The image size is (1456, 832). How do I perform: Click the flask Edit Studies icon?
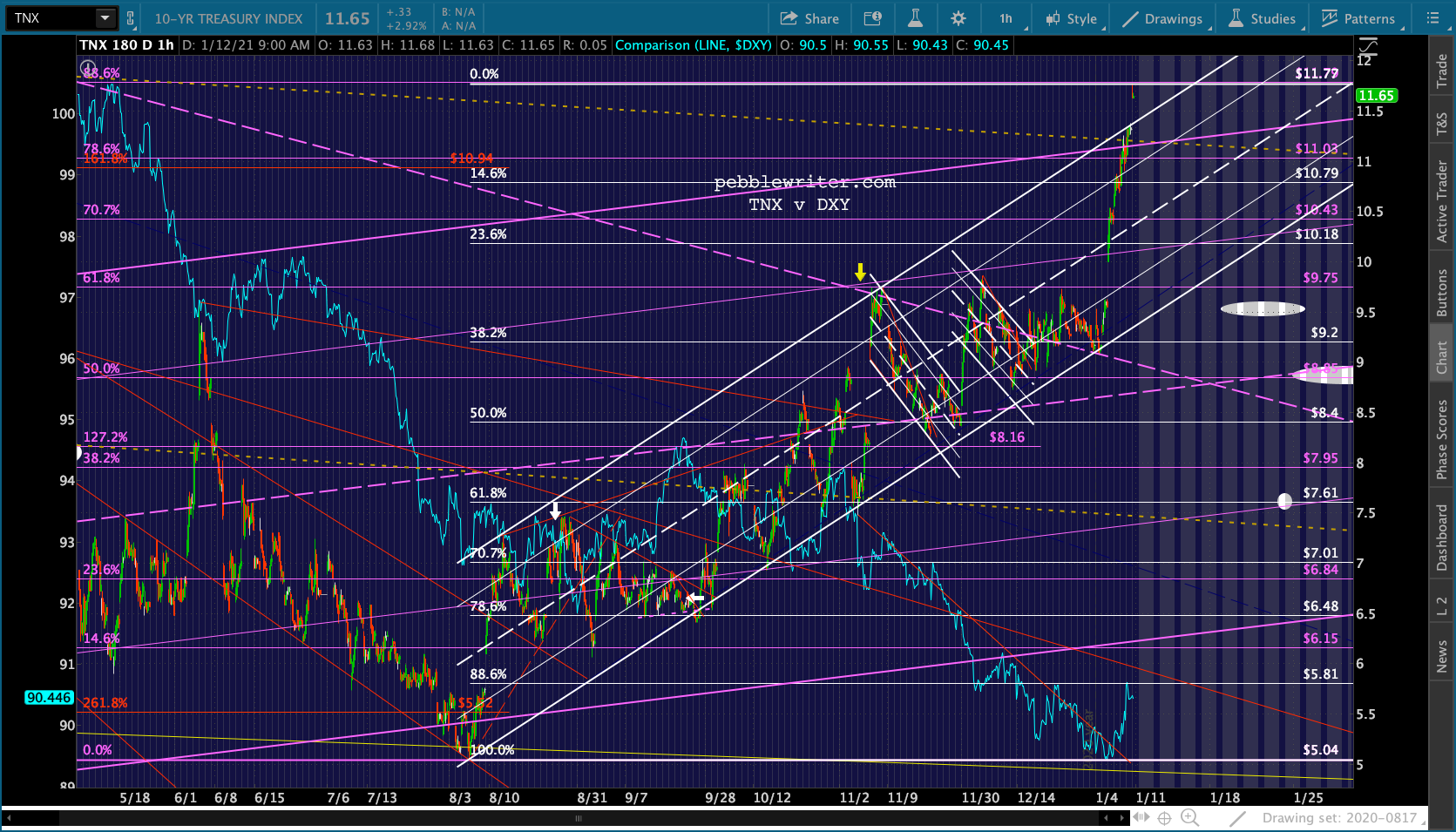click(915, 18)
